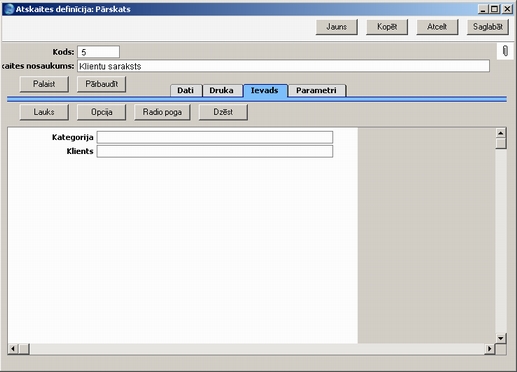The height and width of the screenshot is (372, 517).
Task: Run report with Palaist button
Action: pos(44,84)
